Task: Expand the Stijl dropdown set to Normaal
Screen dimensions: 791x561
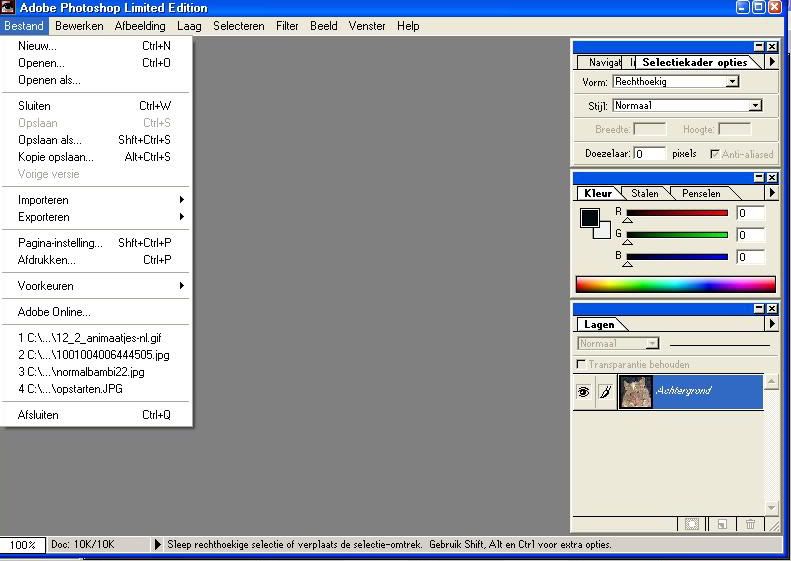Action: point(755,105)
